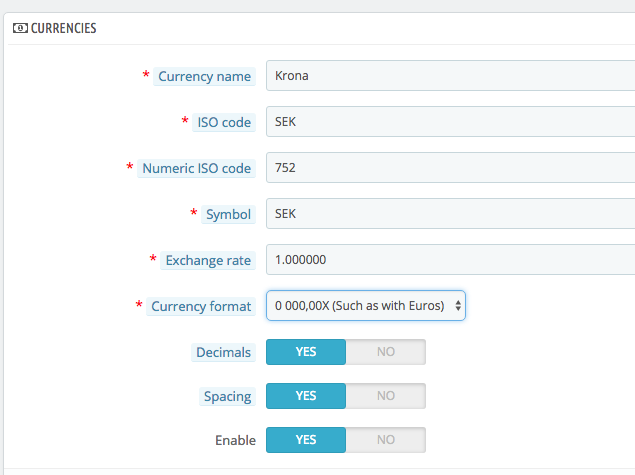The width and height of the screenshot is (635, 475).
Task: Set Spacing to NO
Action: click(x=386, y=396)
